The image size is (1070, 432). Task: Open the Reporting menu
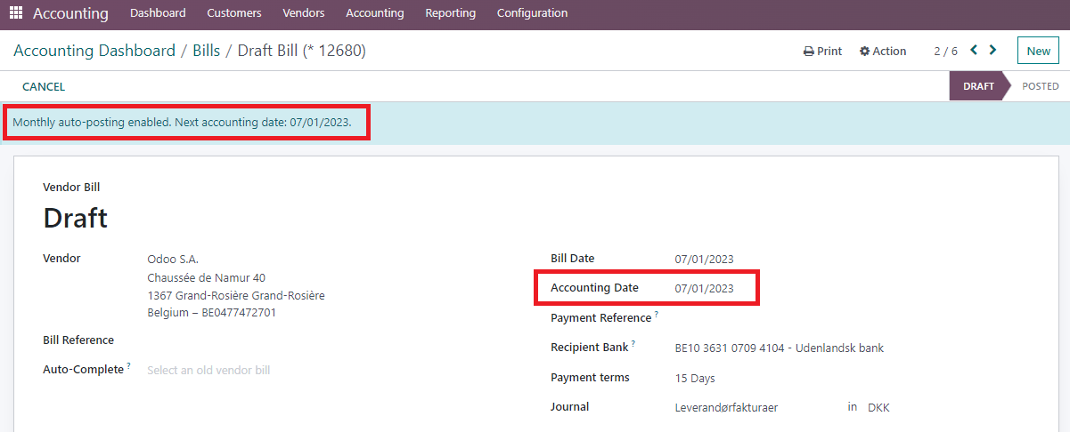point(450,13)
